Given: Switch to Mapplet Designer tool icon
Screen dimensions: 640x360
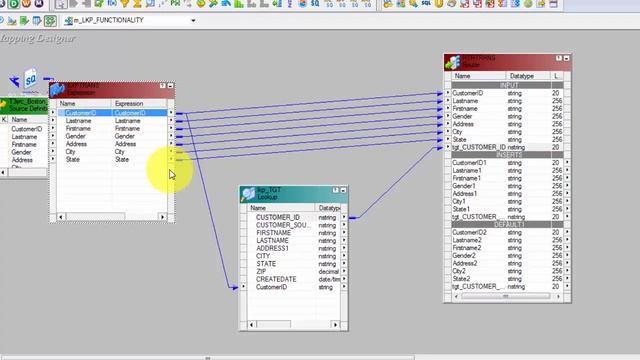Looking at the screenshot, I should click(x=37, y=20).
